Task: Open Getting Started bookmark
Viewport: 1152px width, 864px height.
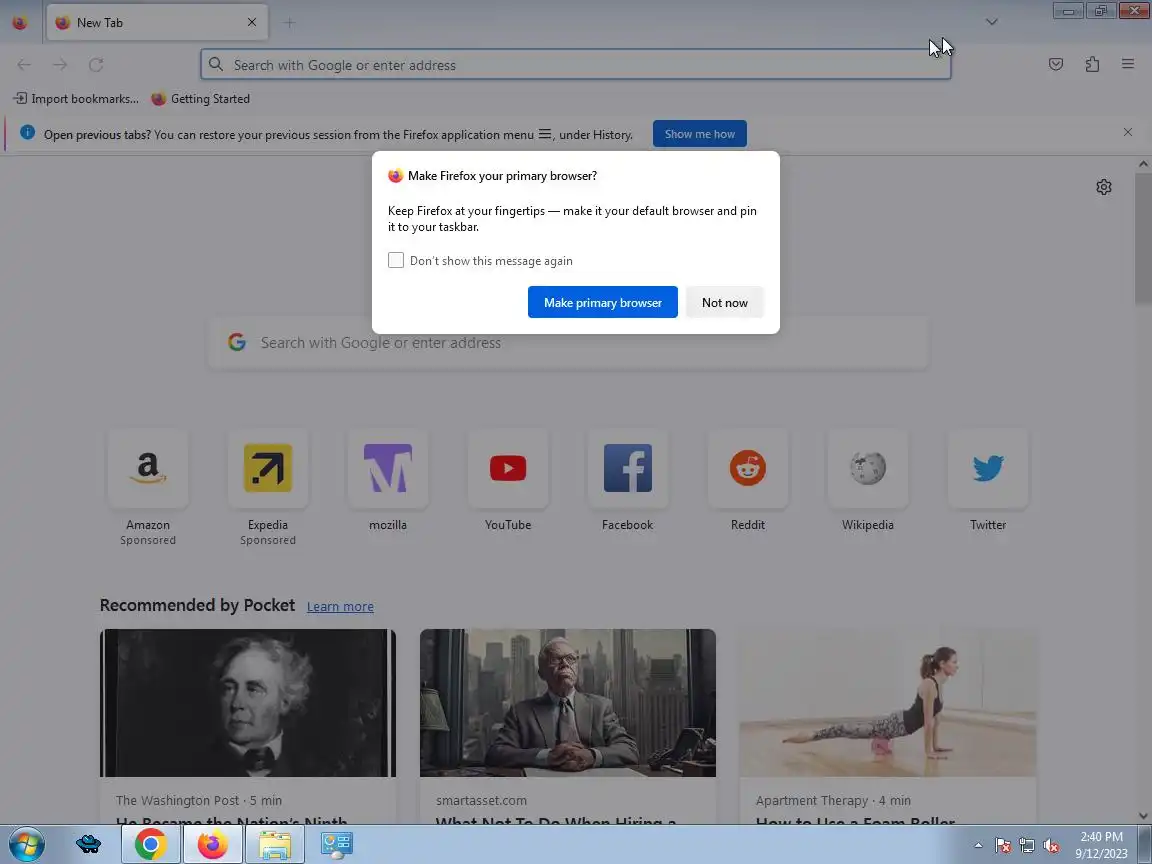Action: pyautogui.click(x=201, y=98)
